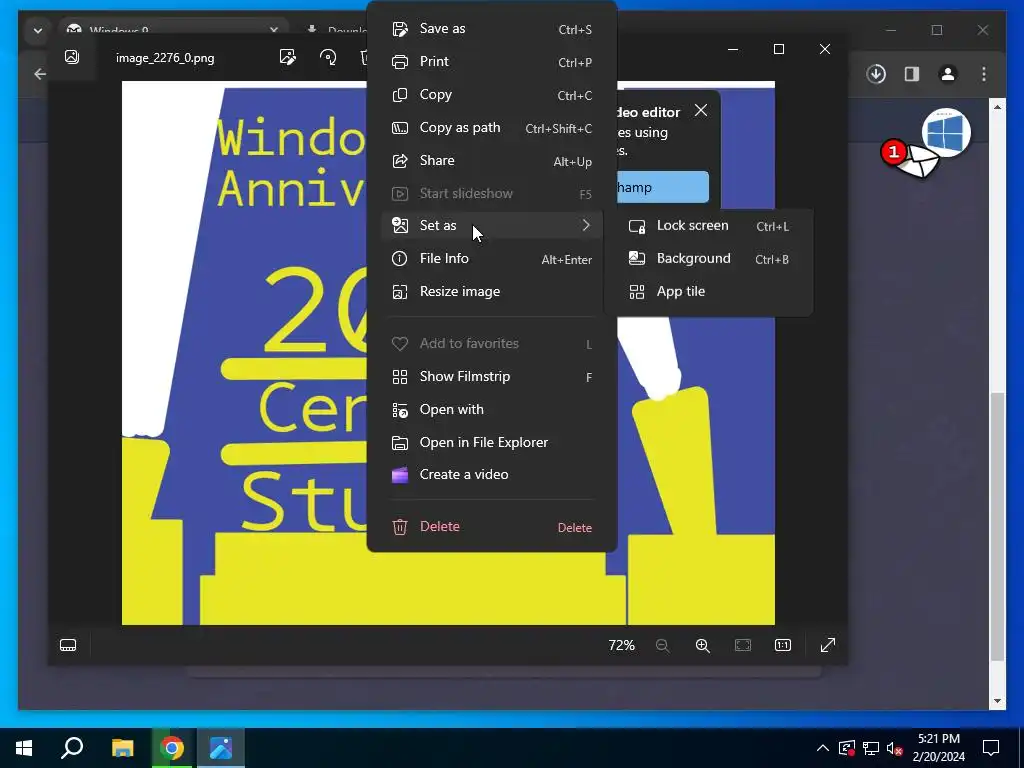Choose Save as from context menu
Screen dimensions: 1024x768
click(492, 29)
